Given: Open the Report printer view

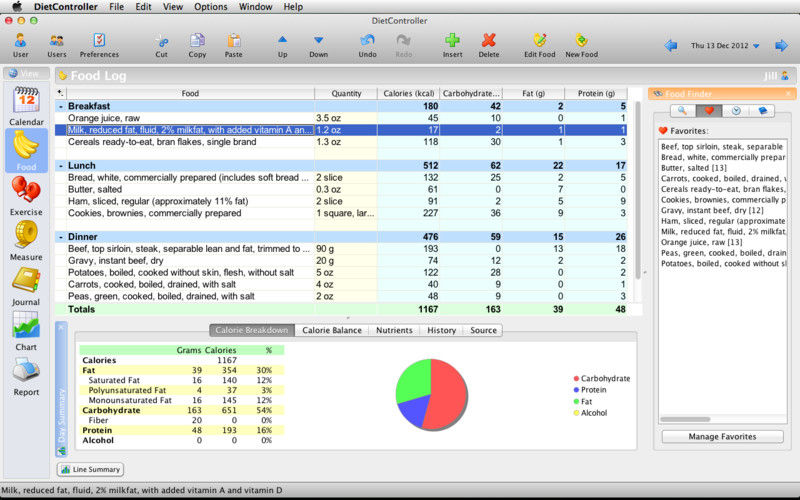Looking at the screenshot, I should (x=26, y=377).
